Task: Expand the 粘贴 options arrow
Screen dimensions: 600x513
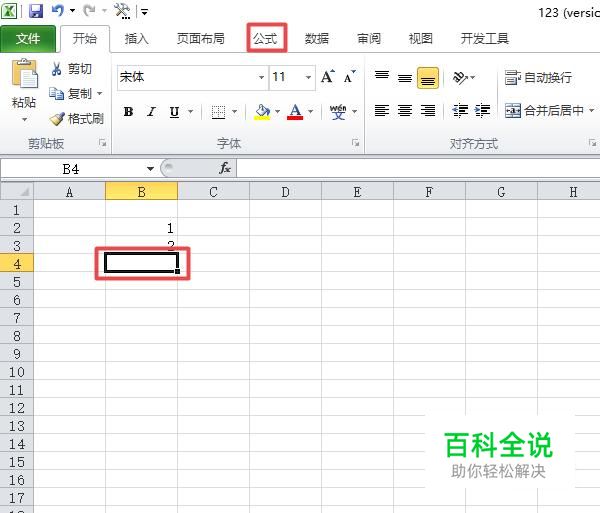Action: pyautogui.click(x=24, y=120)
